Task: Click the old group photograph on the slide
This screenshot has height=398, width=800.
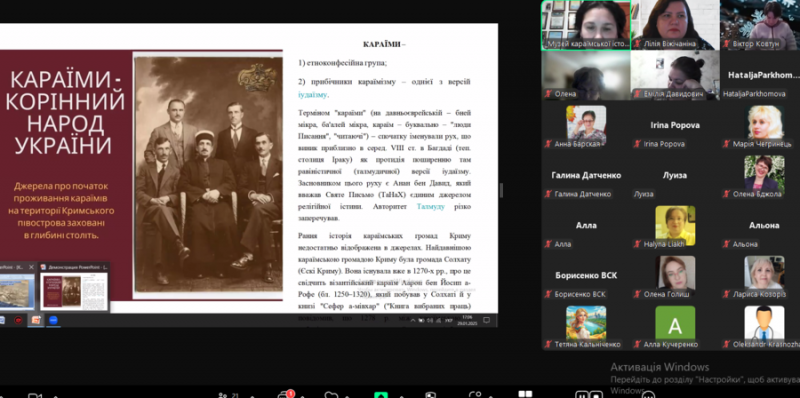Action: click(208, 175)
